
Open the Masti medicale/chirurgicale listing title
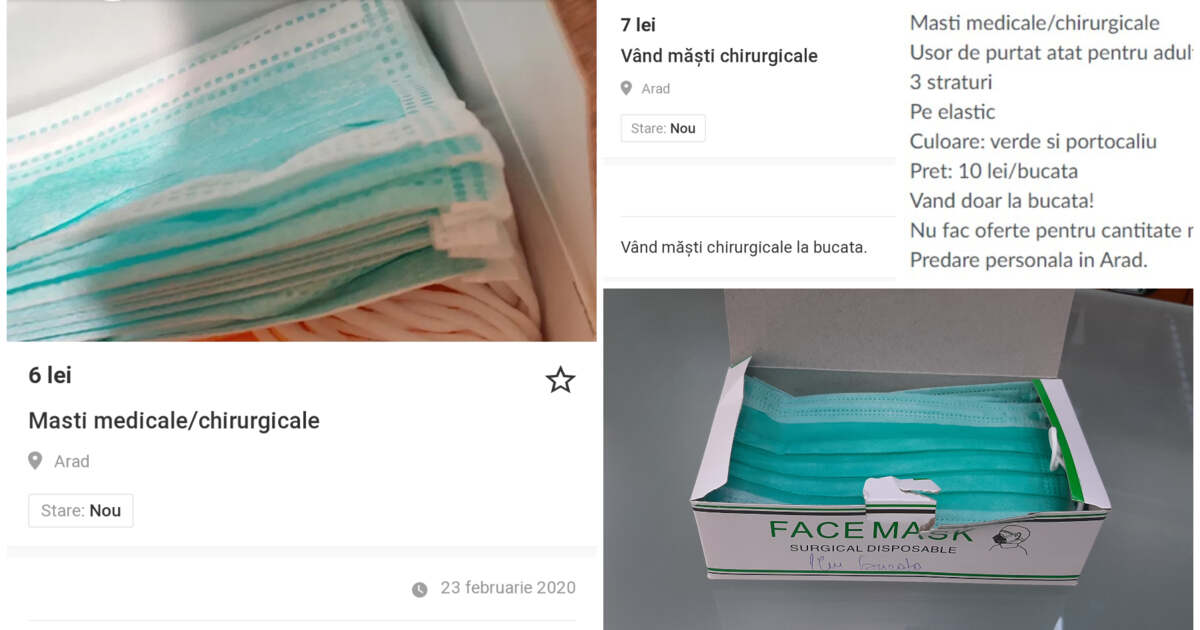174,421
